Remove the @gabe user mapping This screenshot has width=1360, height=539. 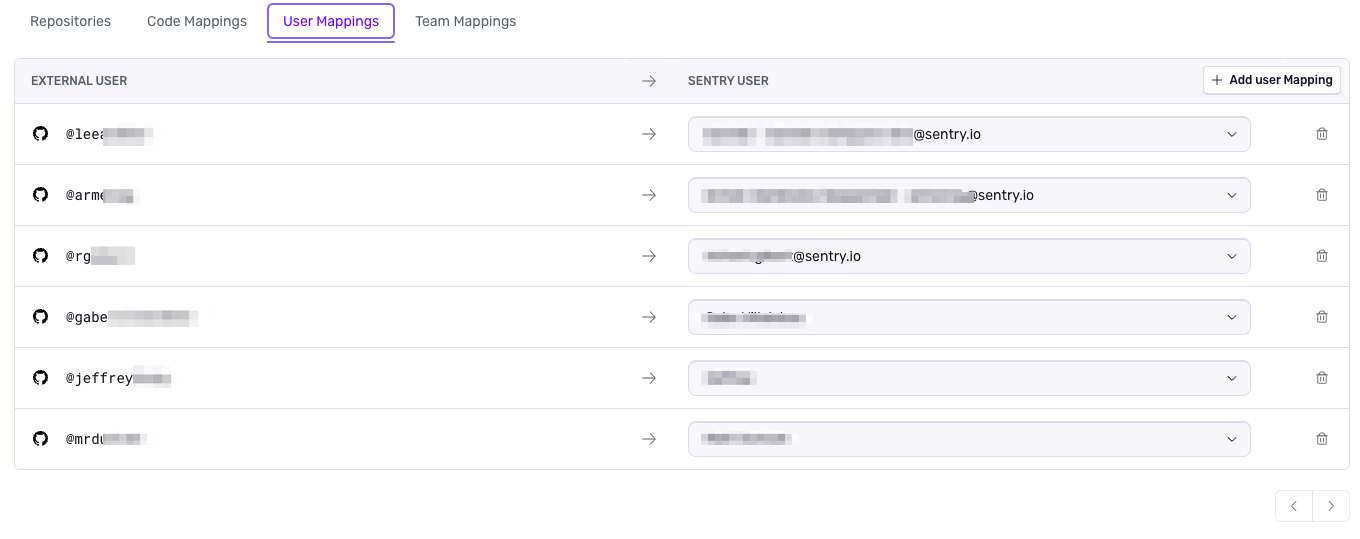click(1322, 317)
